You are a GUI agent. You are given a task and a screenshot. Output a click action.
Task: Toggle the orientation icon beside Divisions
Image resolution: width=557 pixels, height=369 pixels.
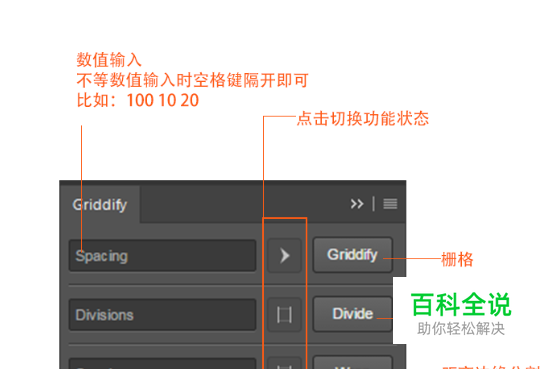(x=285, y=315)
